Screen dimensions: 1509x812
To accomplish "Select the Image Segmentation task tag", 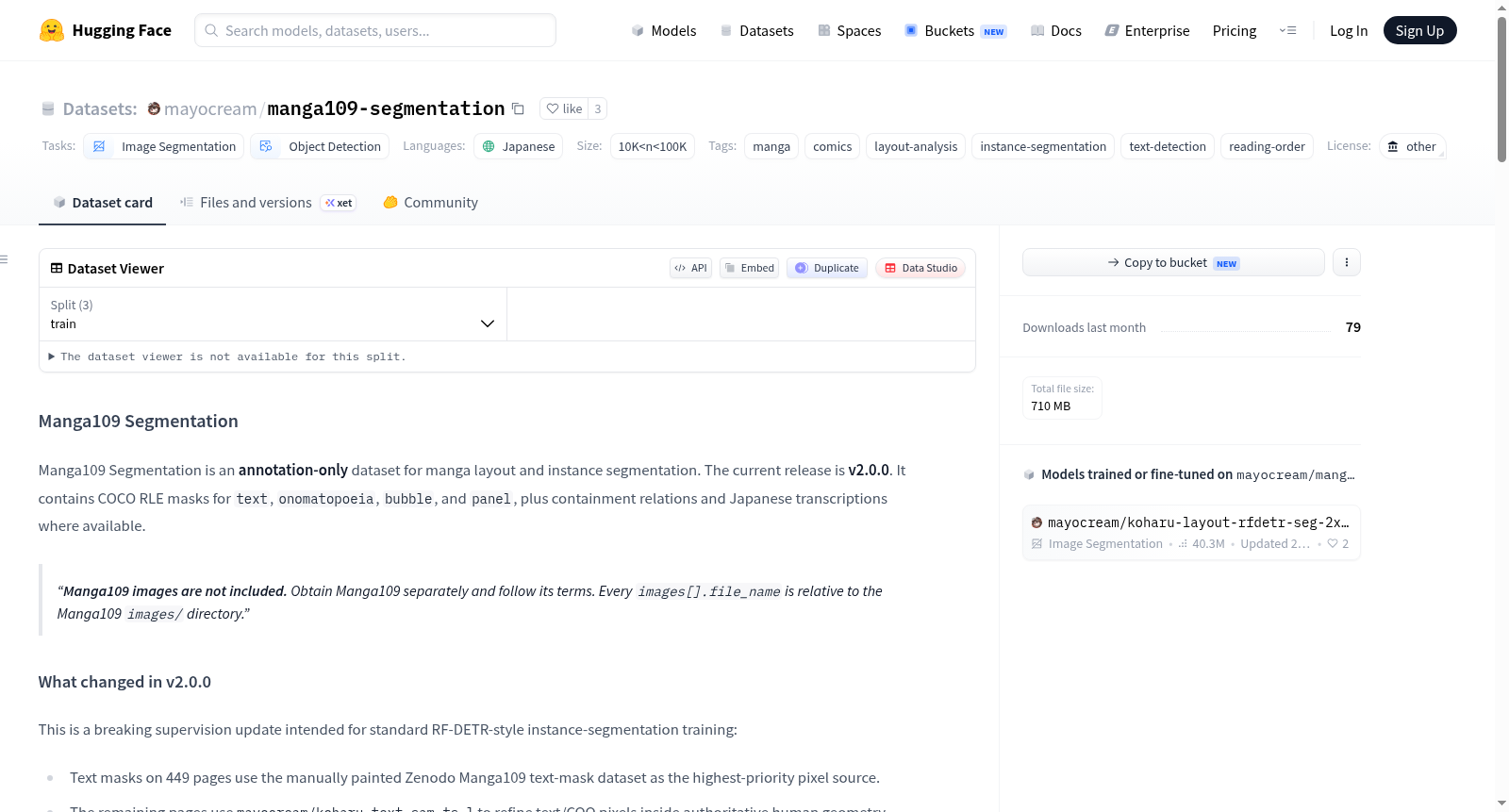I will click(x=164, y=146).
